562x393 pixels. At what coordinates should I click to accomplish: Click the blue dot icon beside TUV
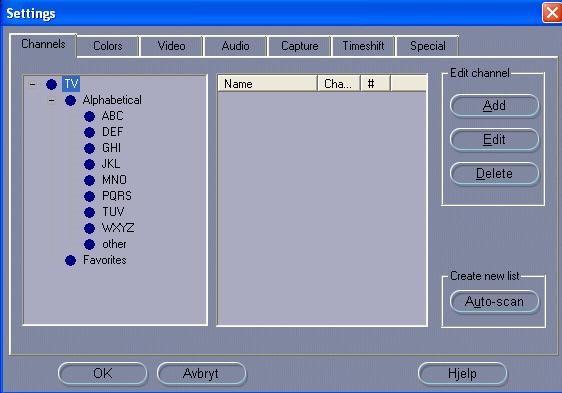pyautogui.click(x=89, y=212)
